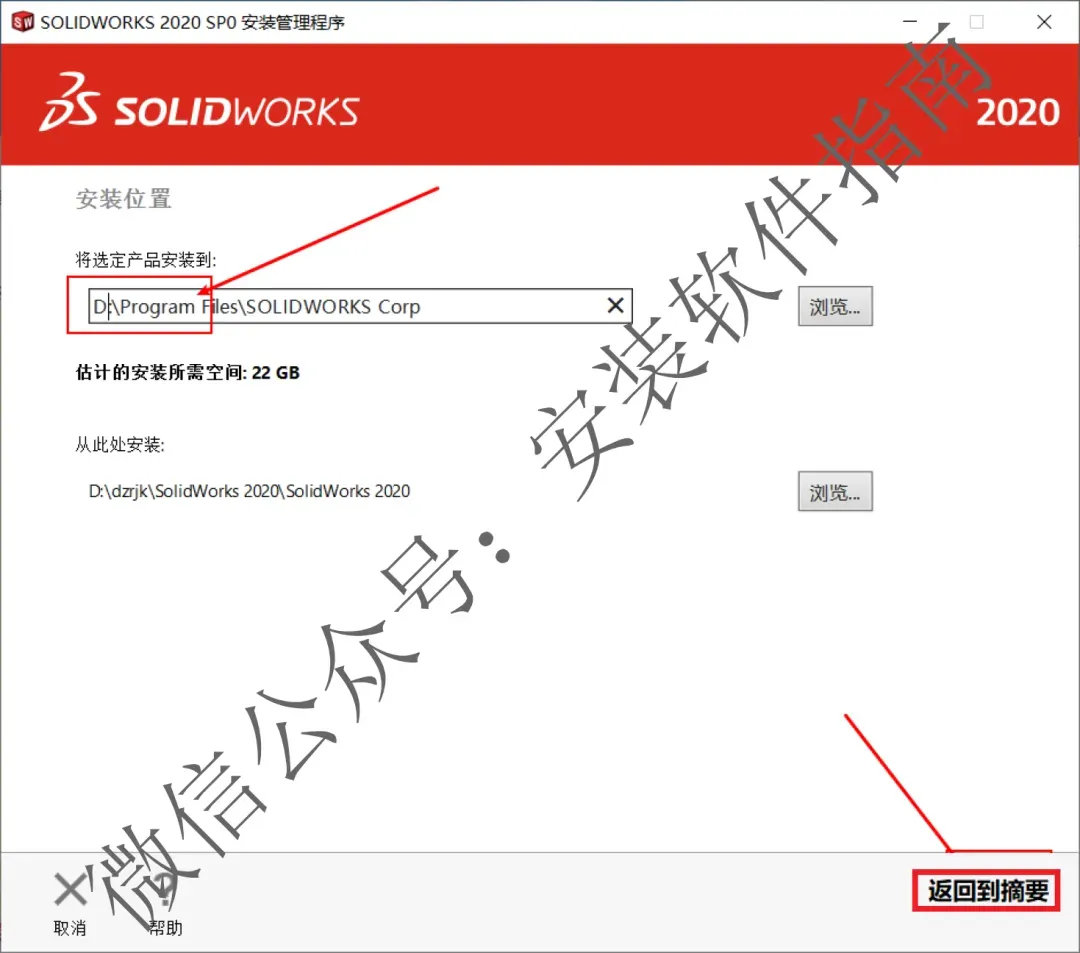Click the source path D:\dzrjk\SolidWorks 2020 text
1080x953 pixels.
point(249,491)
